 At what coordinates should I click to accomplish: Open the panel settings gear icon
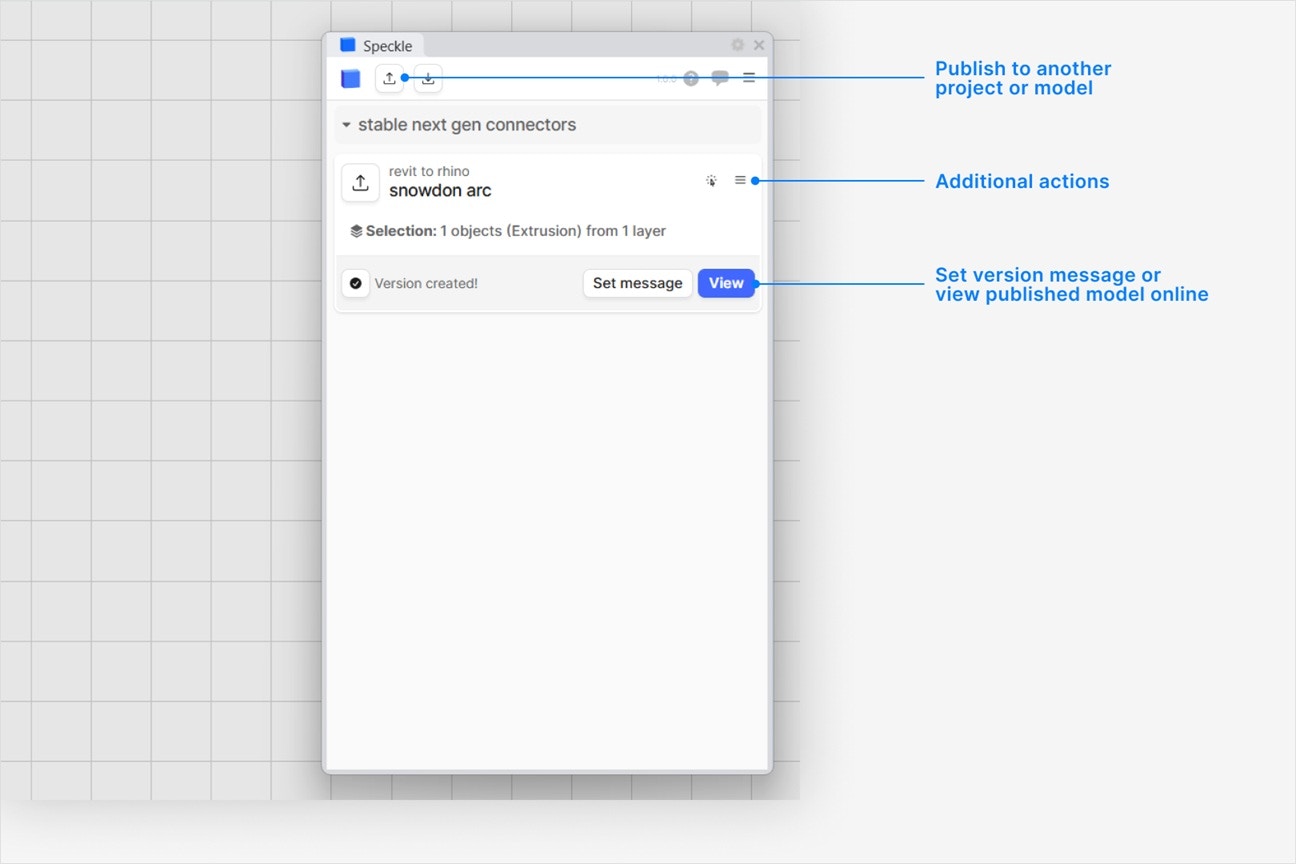[x=738, y=45]
